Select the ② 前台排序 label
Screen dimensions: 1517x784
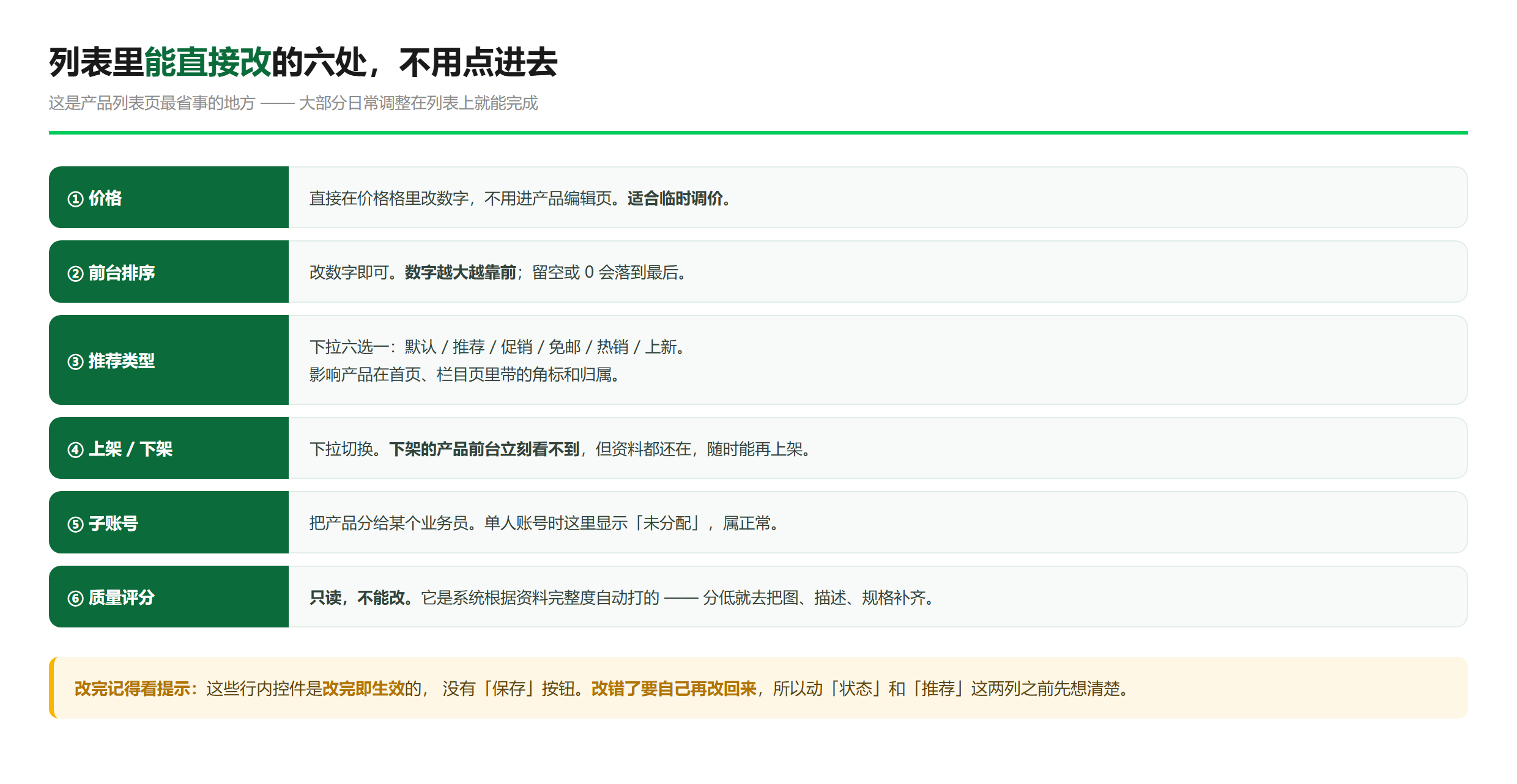[111, 272]
